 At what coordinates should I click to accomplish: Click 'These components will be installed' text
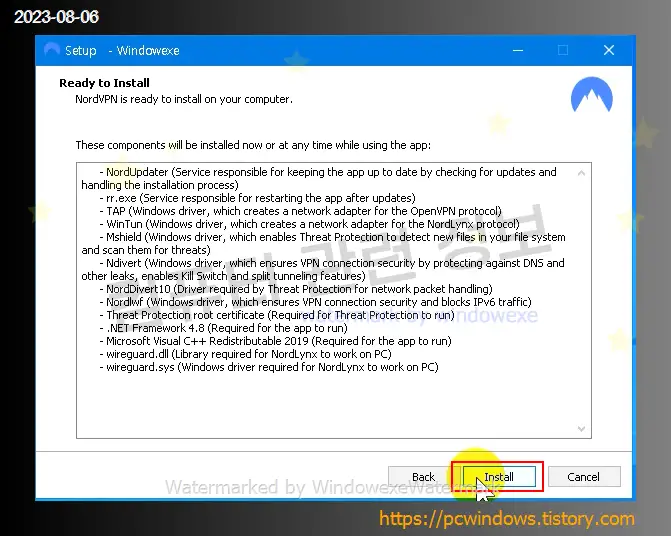pyautogui.click(x=253, y=145)
